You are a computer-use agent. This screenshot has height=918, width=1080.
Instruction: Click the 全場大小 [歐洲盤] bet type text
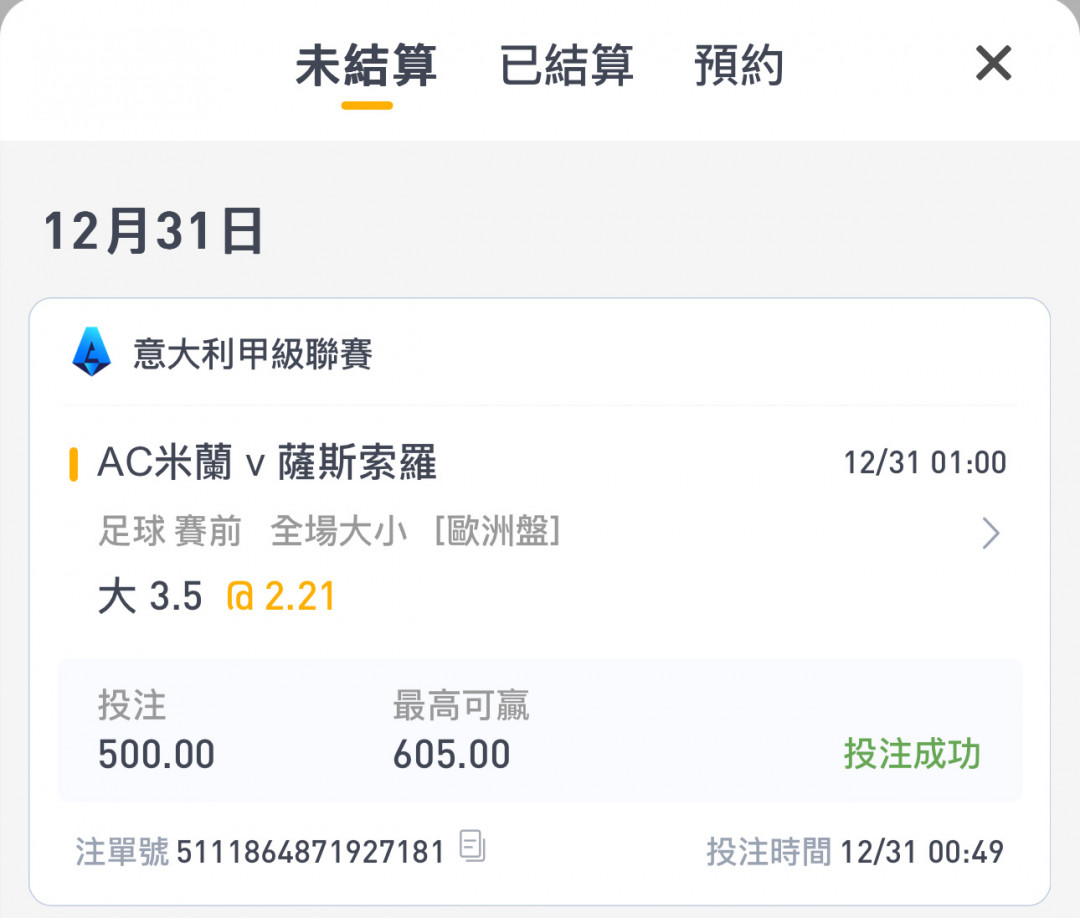click(415, 532)
